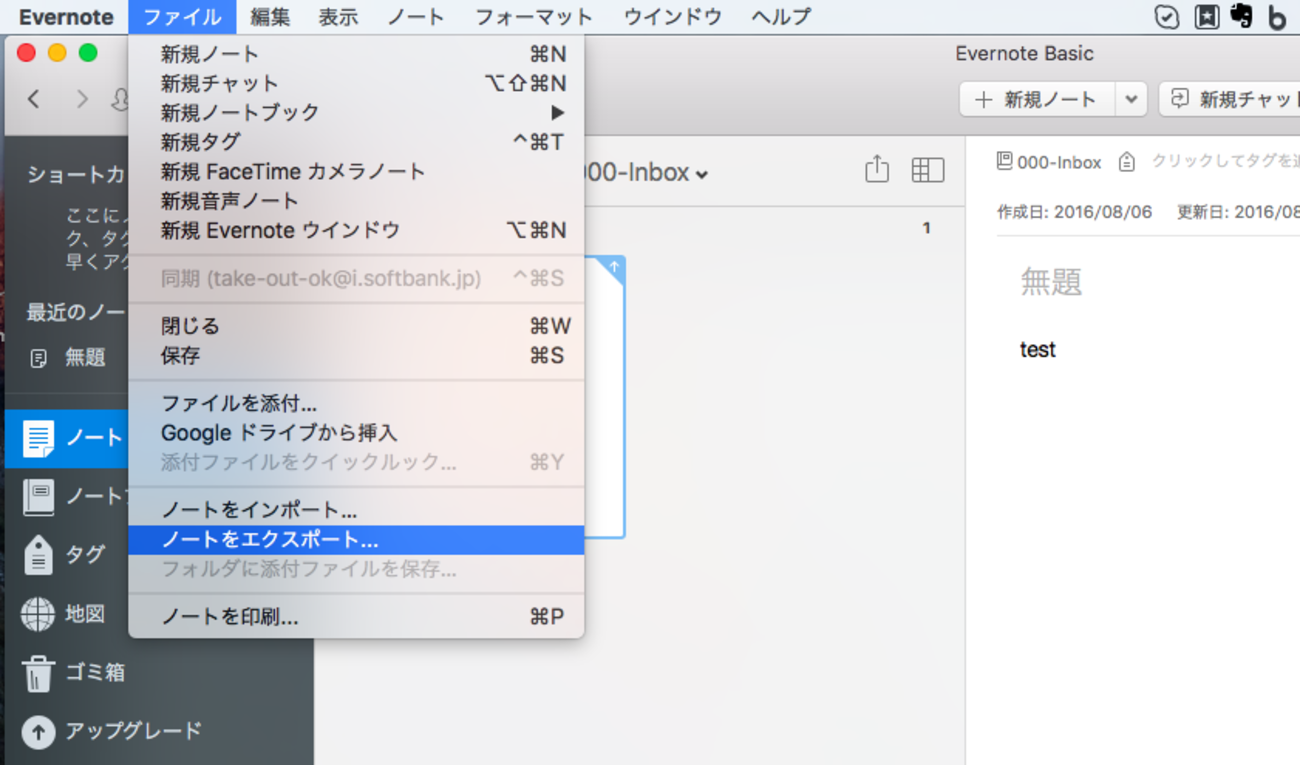The image size is (1300, 765).
Task: Open the ノート menu in the menu bar
Action: (416, 17)
